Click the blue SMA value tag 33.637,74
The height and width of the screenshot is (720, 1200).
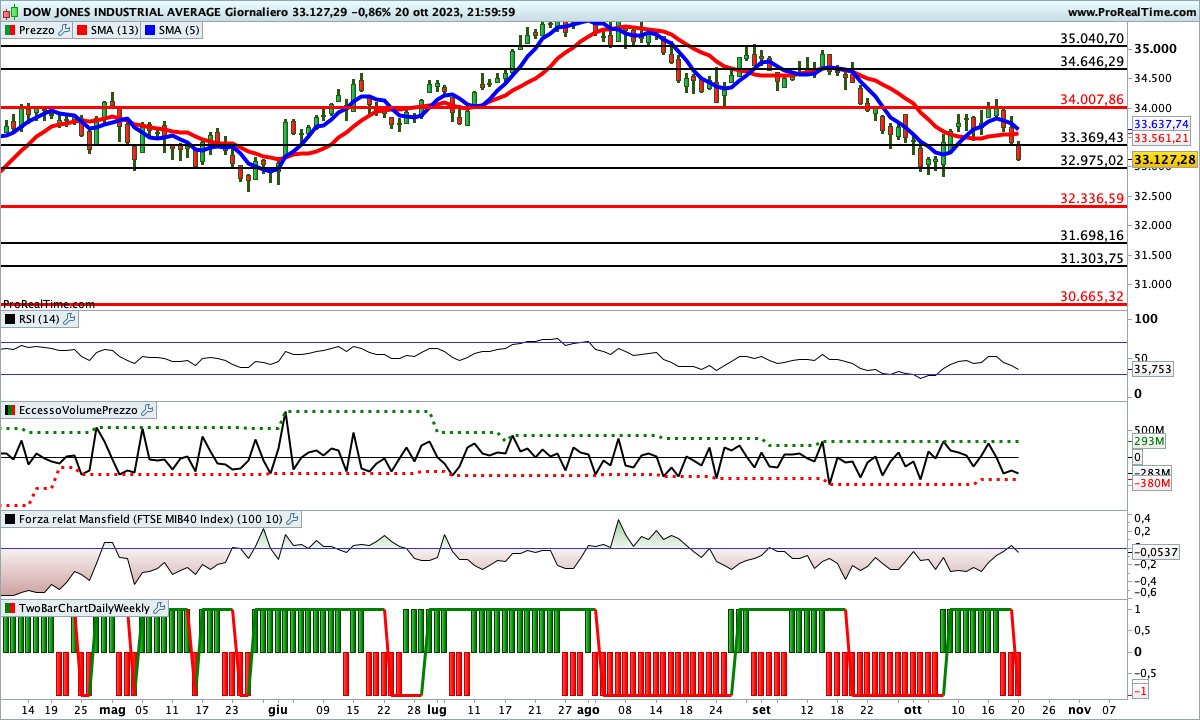click(1161, 124)
